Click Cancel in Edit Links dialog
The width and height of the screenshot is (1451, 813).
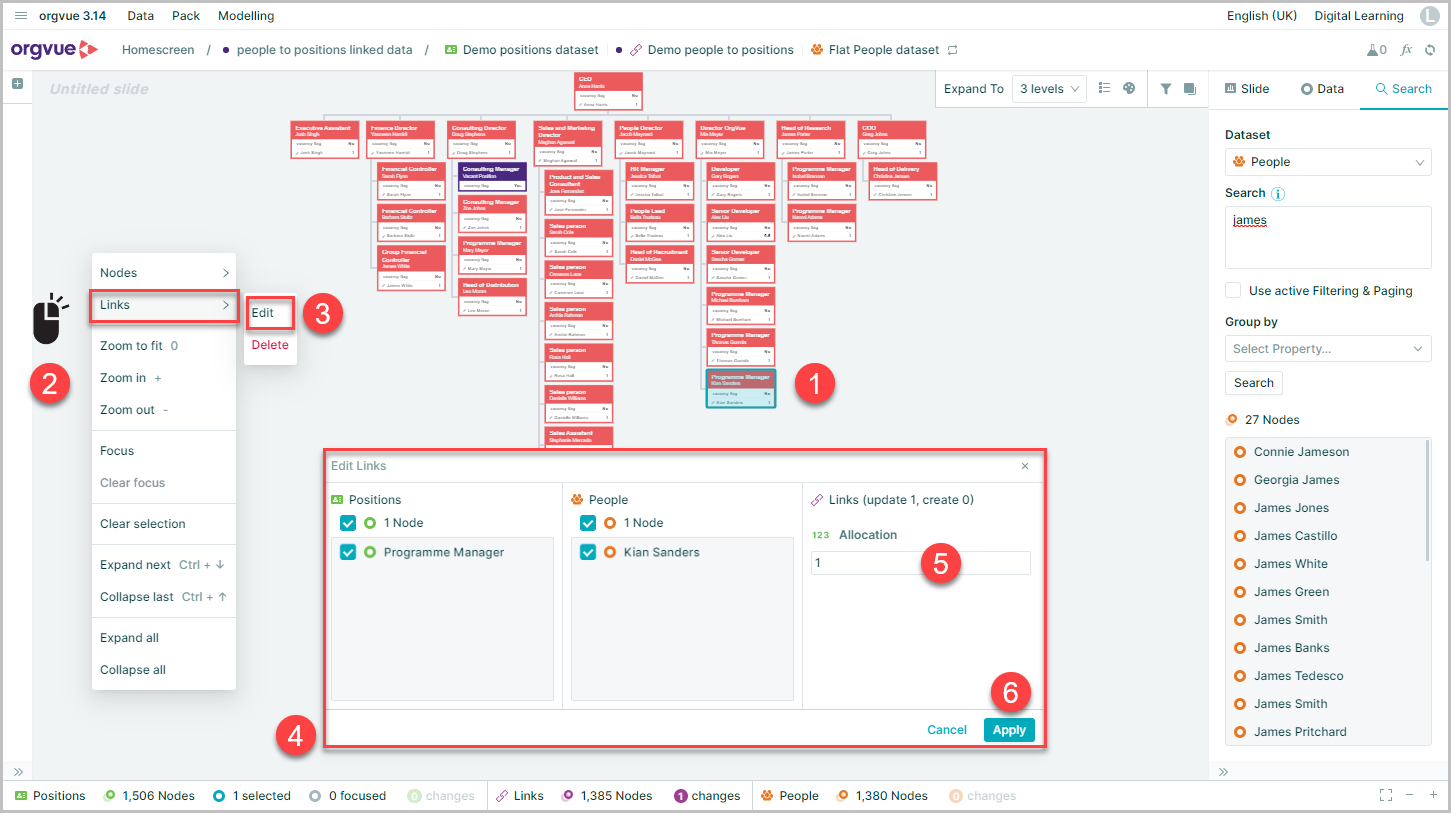coord(947,730)
